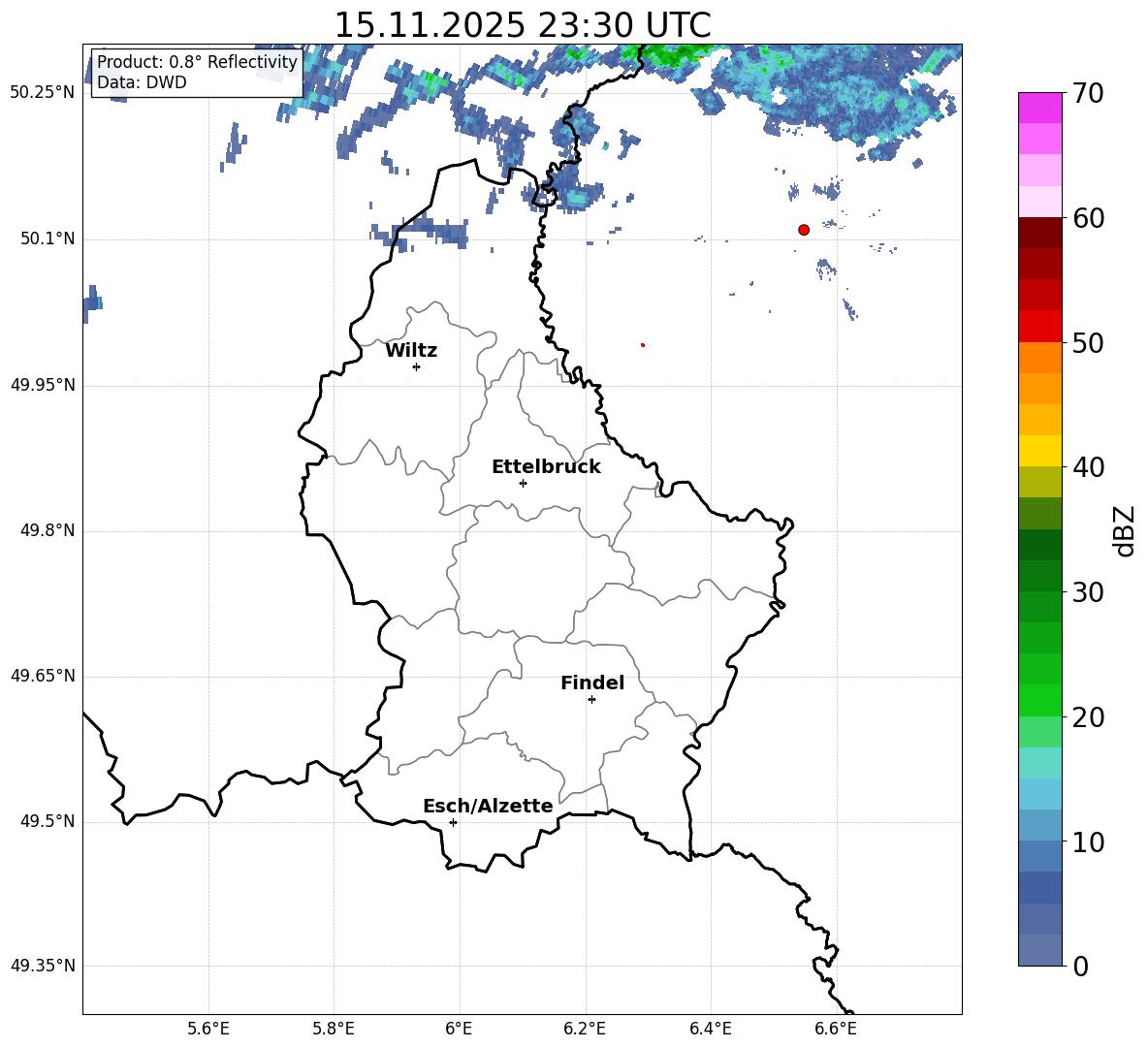Click the 49.5°N latitude label
Screen dimensions: 1148x1048
pos(48,821)
